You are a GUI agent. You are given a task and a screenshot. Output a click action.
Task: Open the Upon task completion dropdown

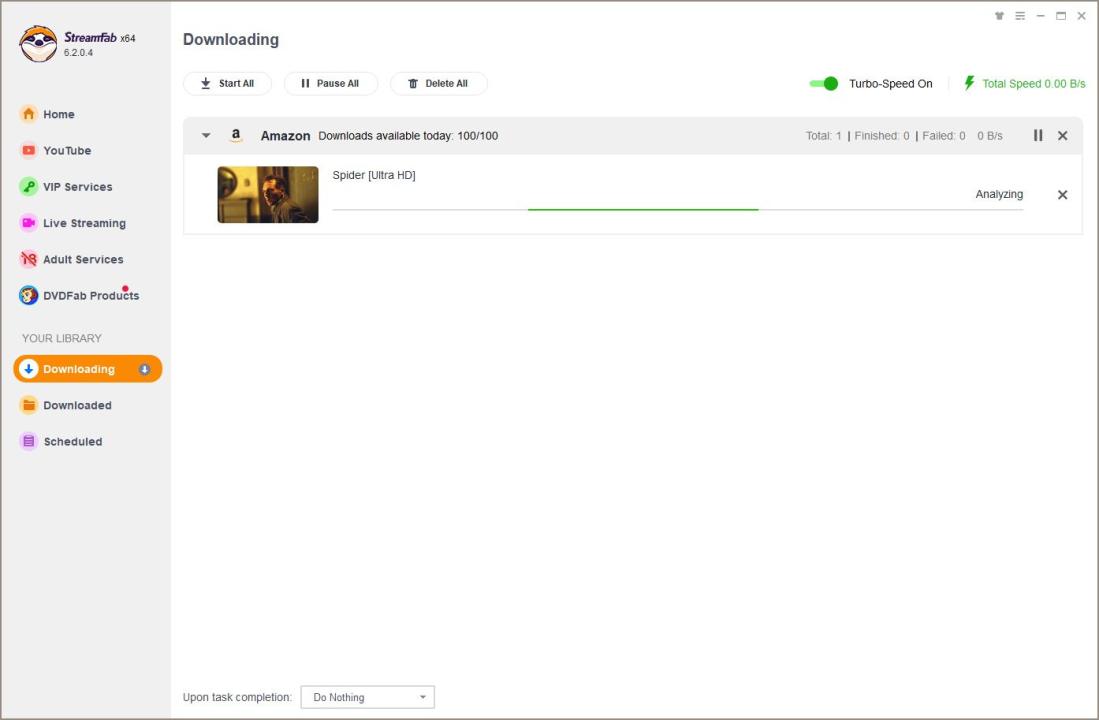click(367, 697)
